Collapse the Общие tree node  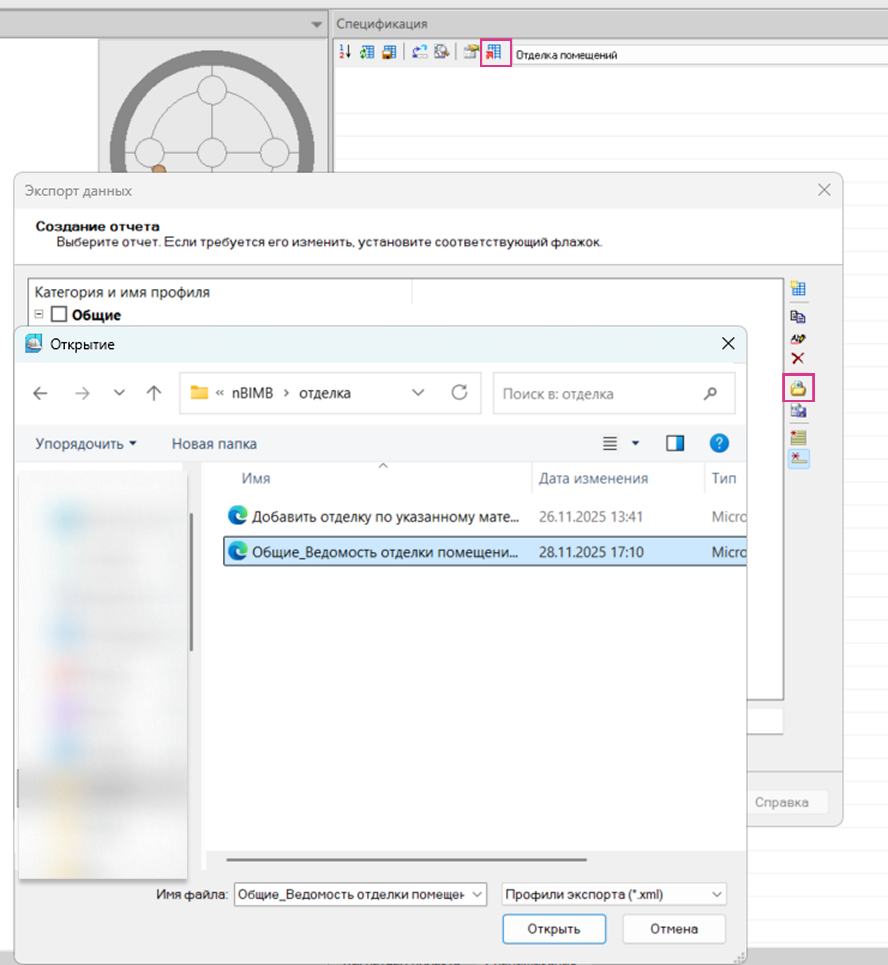(x=39, y=315)
